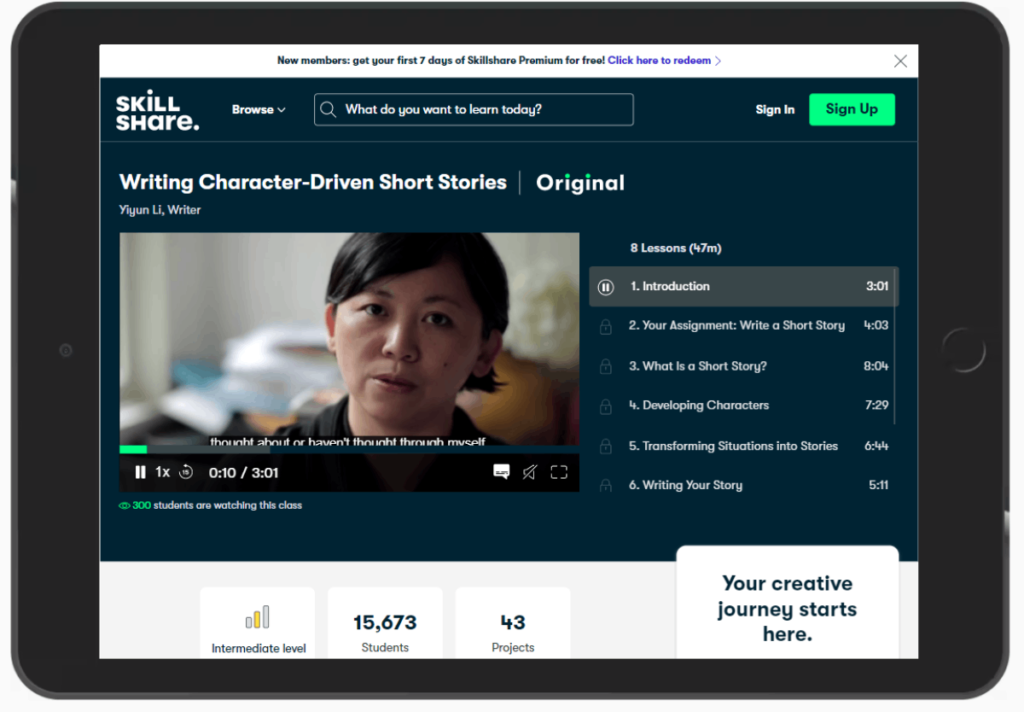Enter fullscreen video mode
This screenshot has height=712, width=1024.
[559, 472]
